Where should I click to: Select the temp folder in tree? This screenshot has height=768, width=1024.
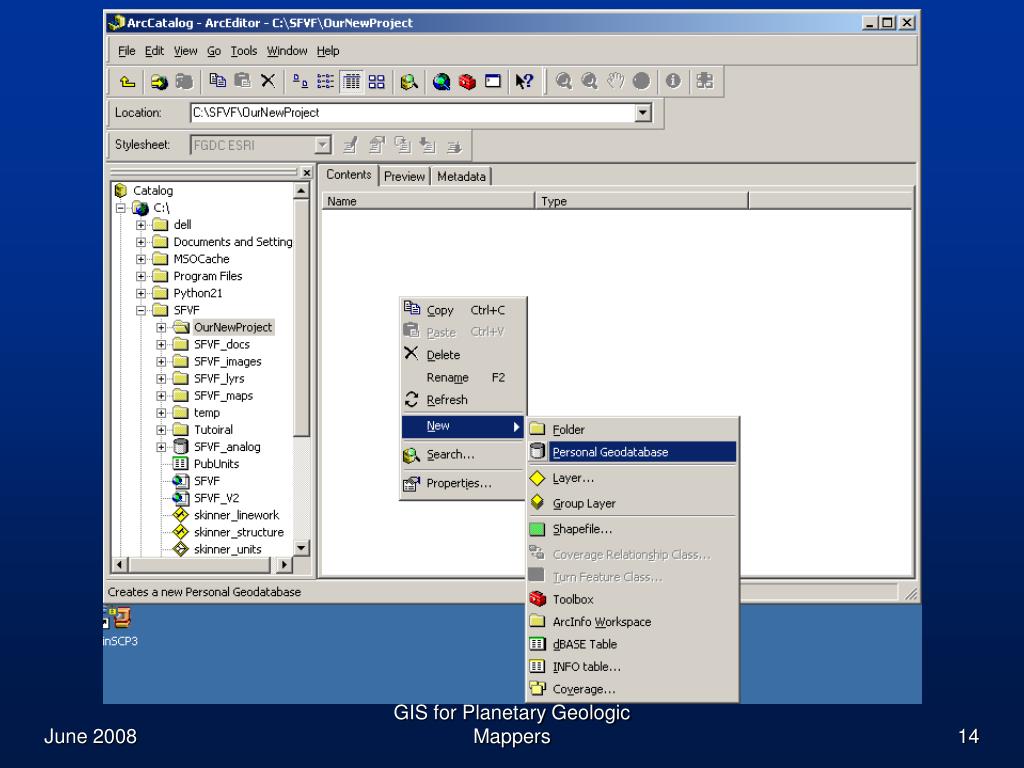(x=206, y=413)
